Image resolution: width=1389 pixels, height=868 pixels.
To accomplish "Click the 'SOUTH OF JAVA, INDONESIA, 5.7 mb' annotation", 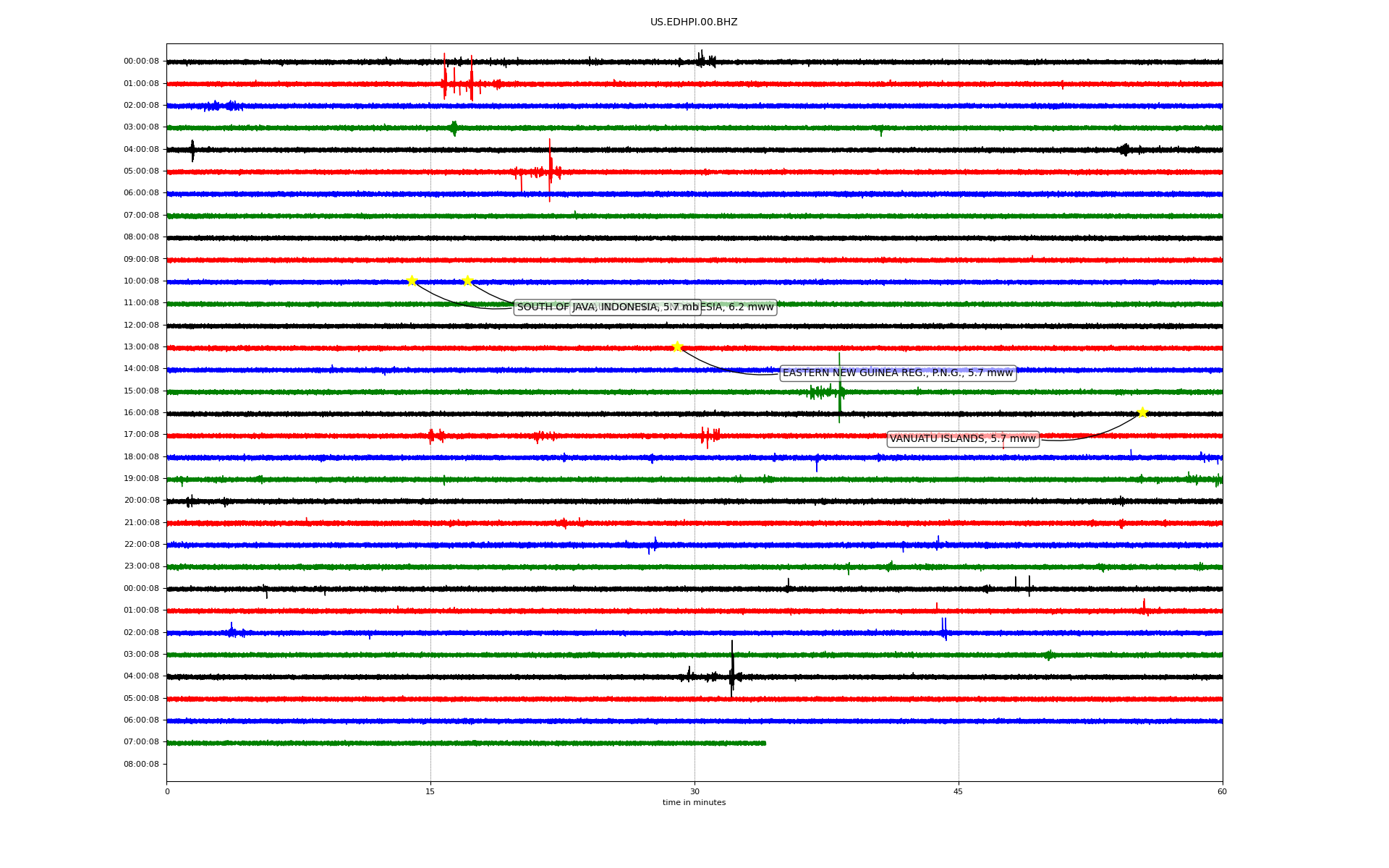I will tap(607, 307).
